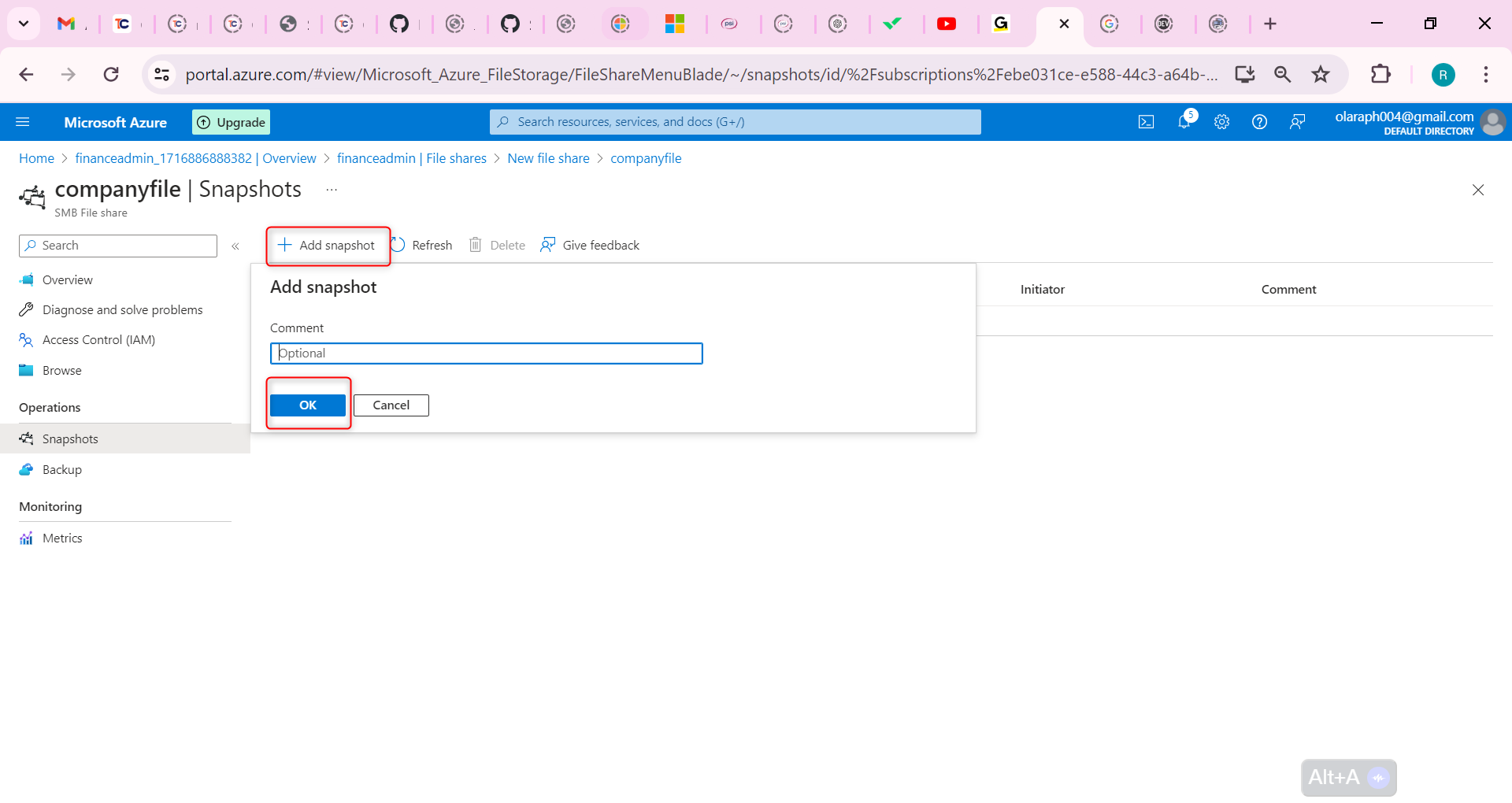Select Backup in the Operations sidebar
This screenshot has height=803, width=1512.
point(61,469)
